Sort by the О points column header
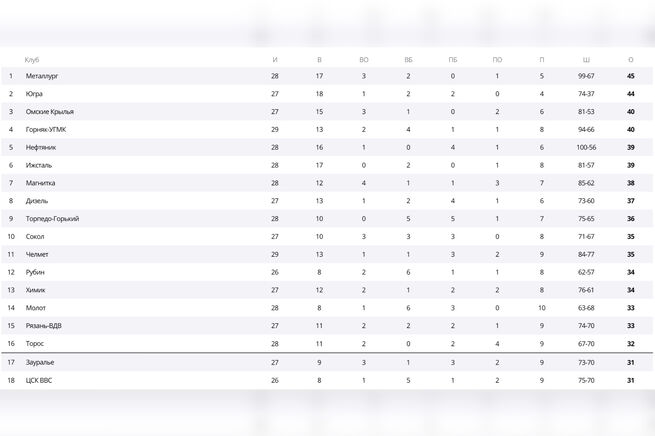The width and height of the screenshot is (655, 436). pyautogui.click(x=631, y=59)
